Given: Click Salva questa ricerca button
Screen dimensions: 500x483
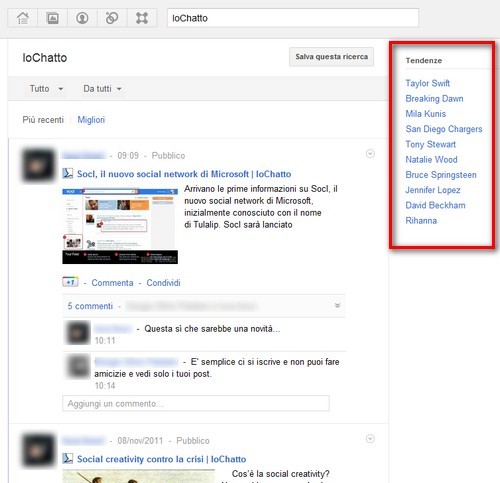Looking at the screenshot, I should [331, 57].
